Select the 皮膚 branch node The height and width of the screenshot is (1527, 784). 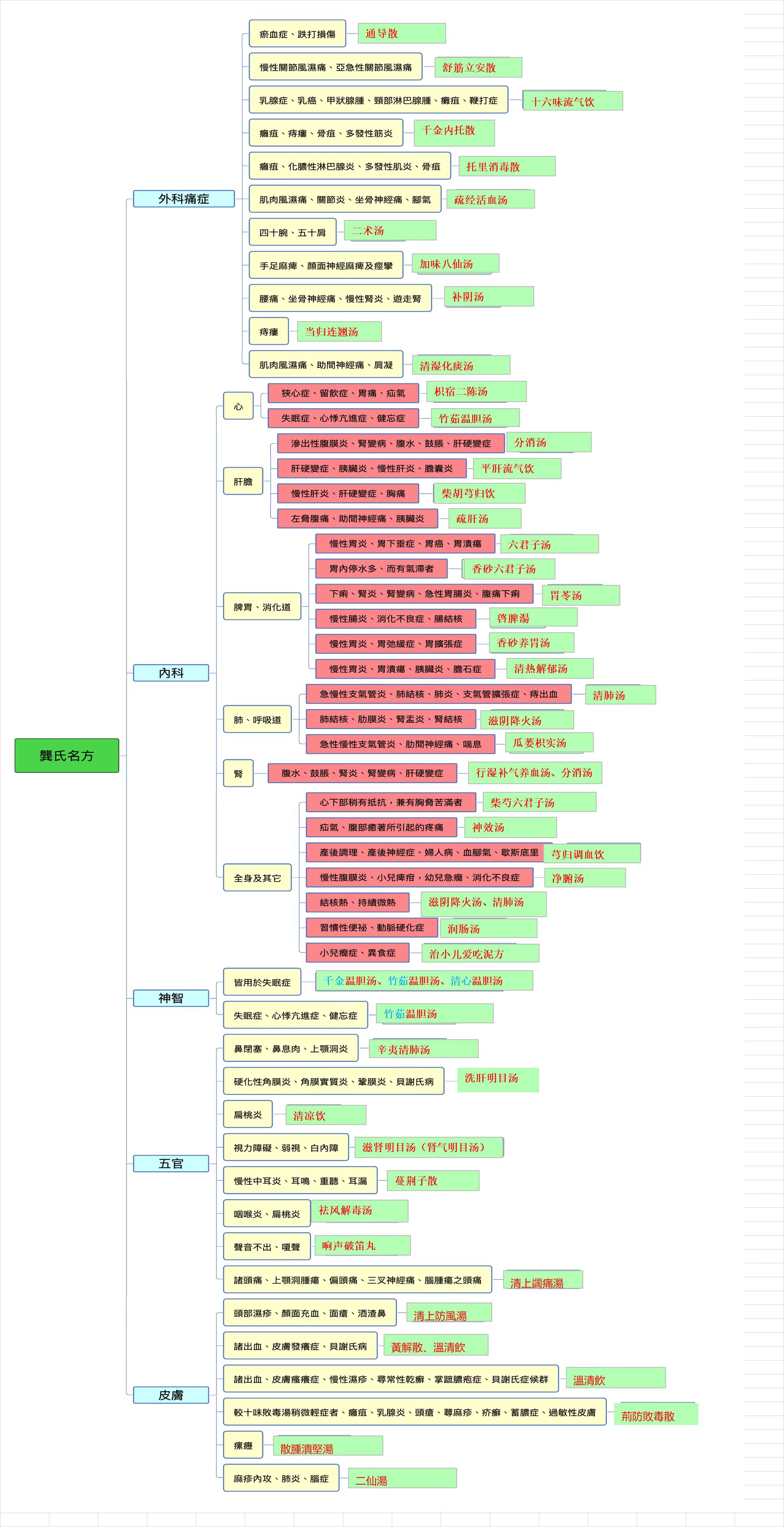click(171, 1395)
